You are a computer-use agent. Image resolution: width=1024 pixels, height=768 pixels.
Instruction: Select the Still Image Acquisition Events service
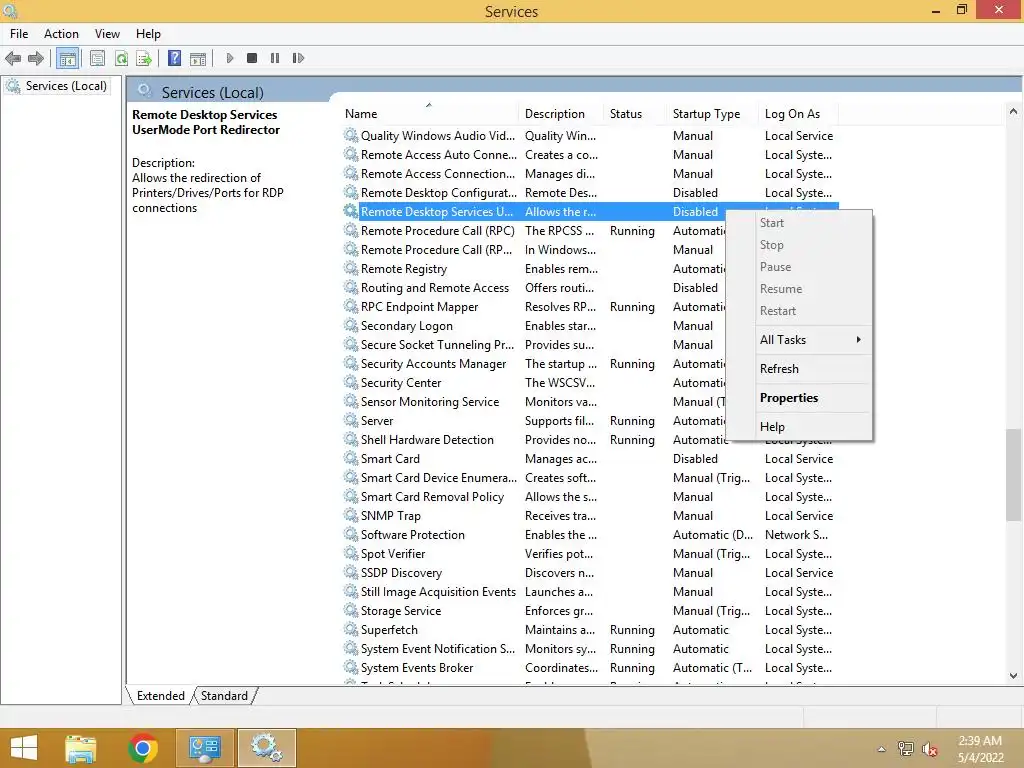click(438, 592)
